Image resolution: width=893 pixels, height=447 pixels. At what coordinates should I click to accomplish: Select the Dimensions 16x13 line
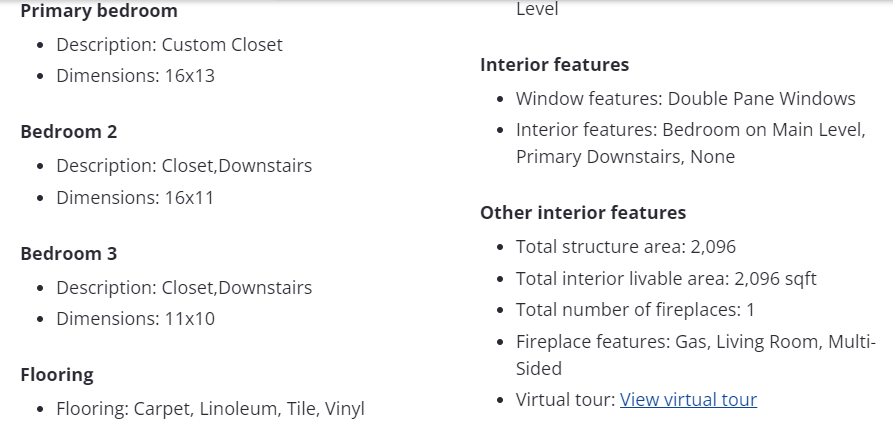coord(135,76)
